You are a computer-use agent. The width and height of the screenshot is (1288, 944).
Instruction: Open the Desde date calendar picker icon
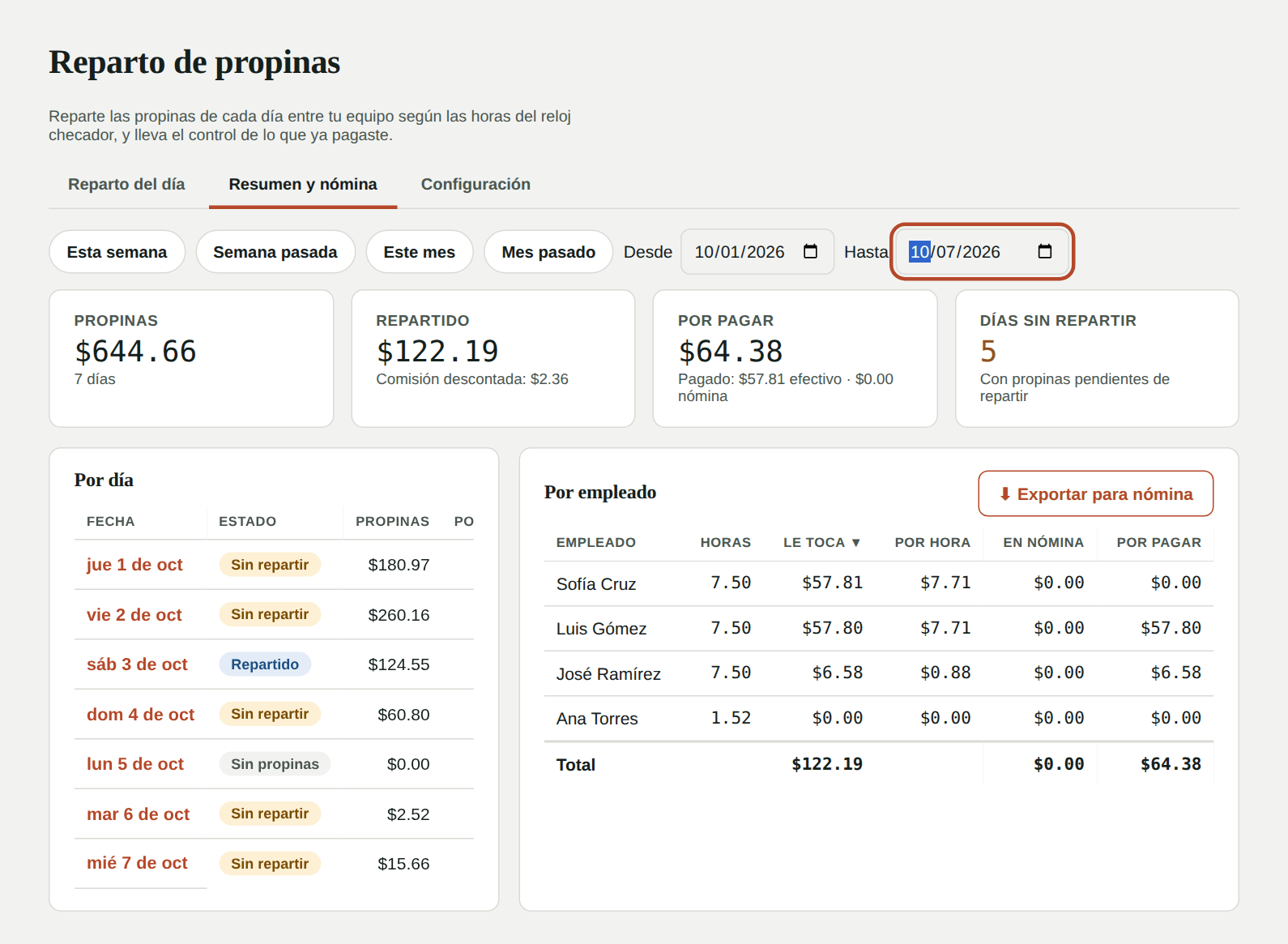pos(810,252)
